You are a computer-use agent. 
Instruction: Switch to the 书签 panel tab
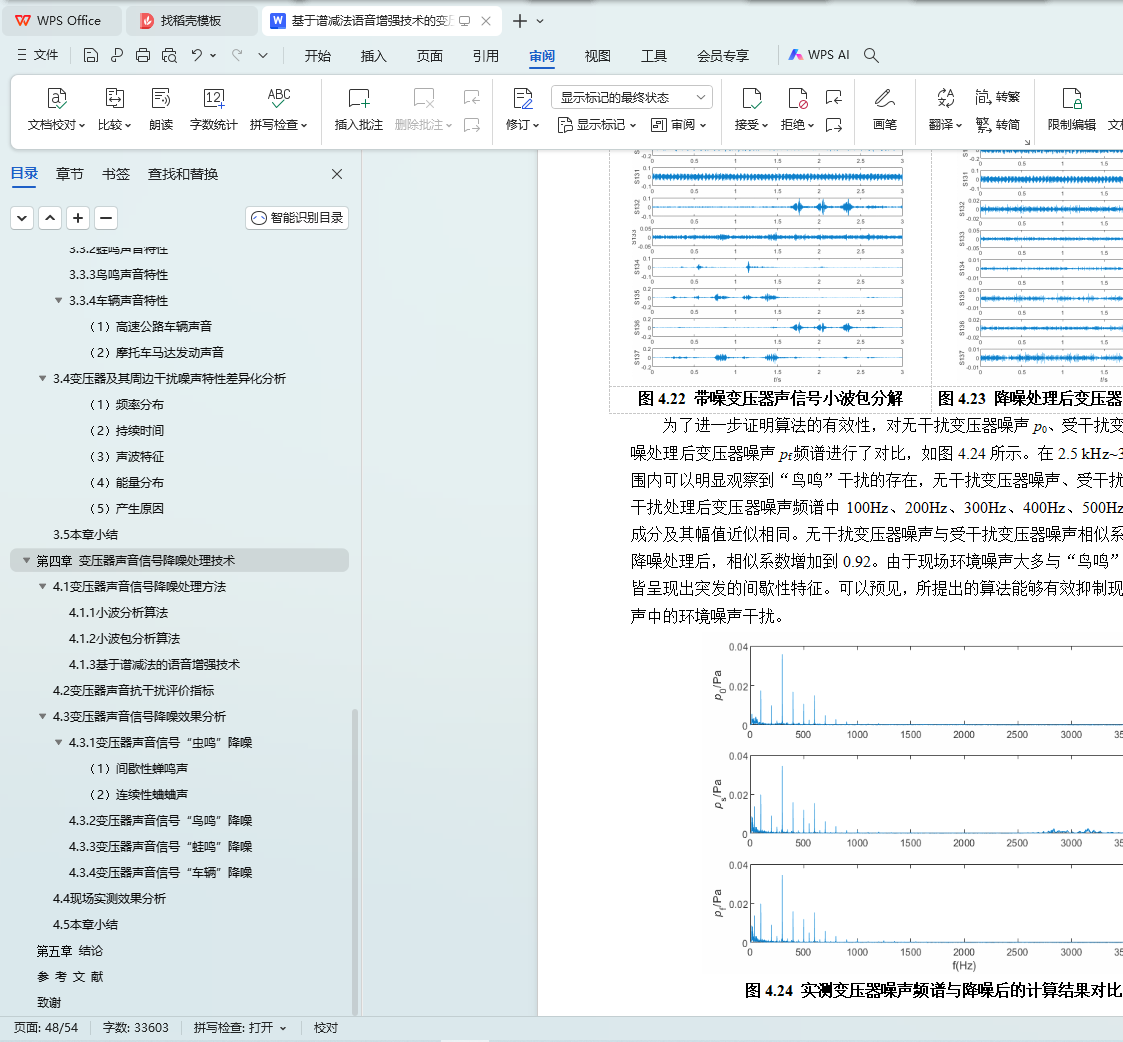pyautogui.click(x=115, y=174)
